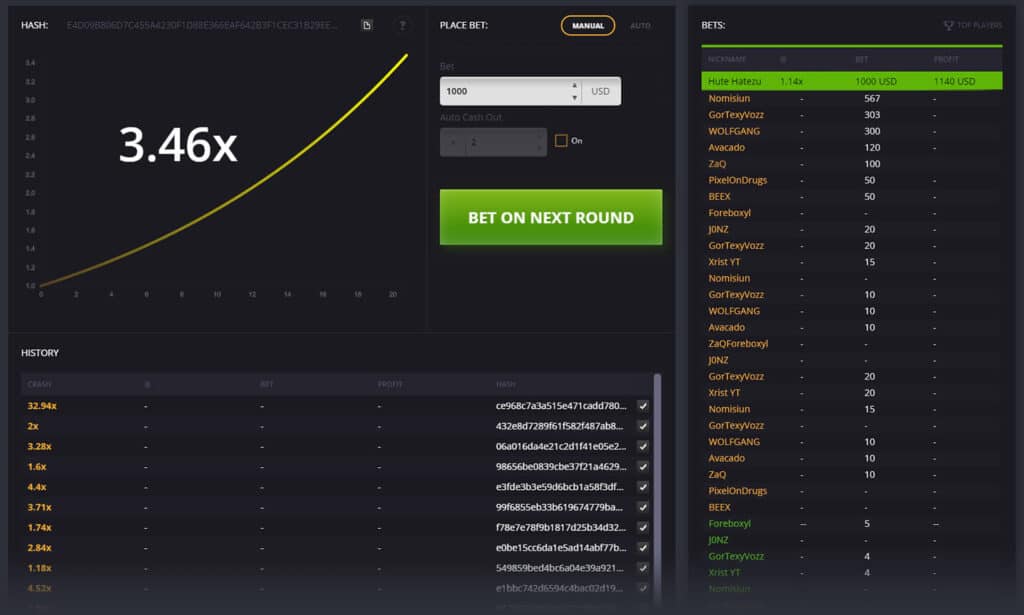Image resolution: width=1024 pixels, height=615 pixels.
Task: Open the USD currency selector
Action: (600, 91)
